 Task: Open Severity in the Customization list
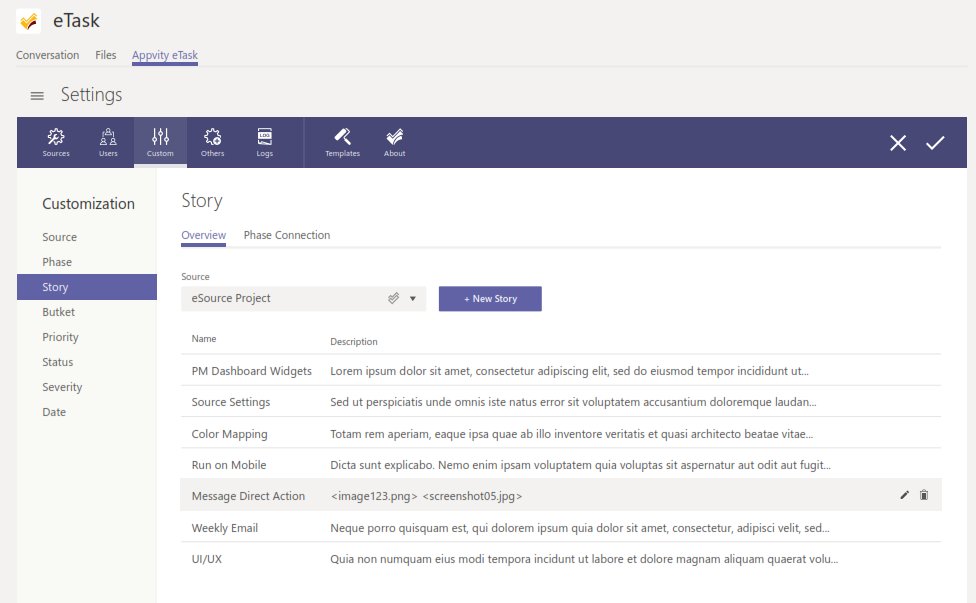[62, 387]
